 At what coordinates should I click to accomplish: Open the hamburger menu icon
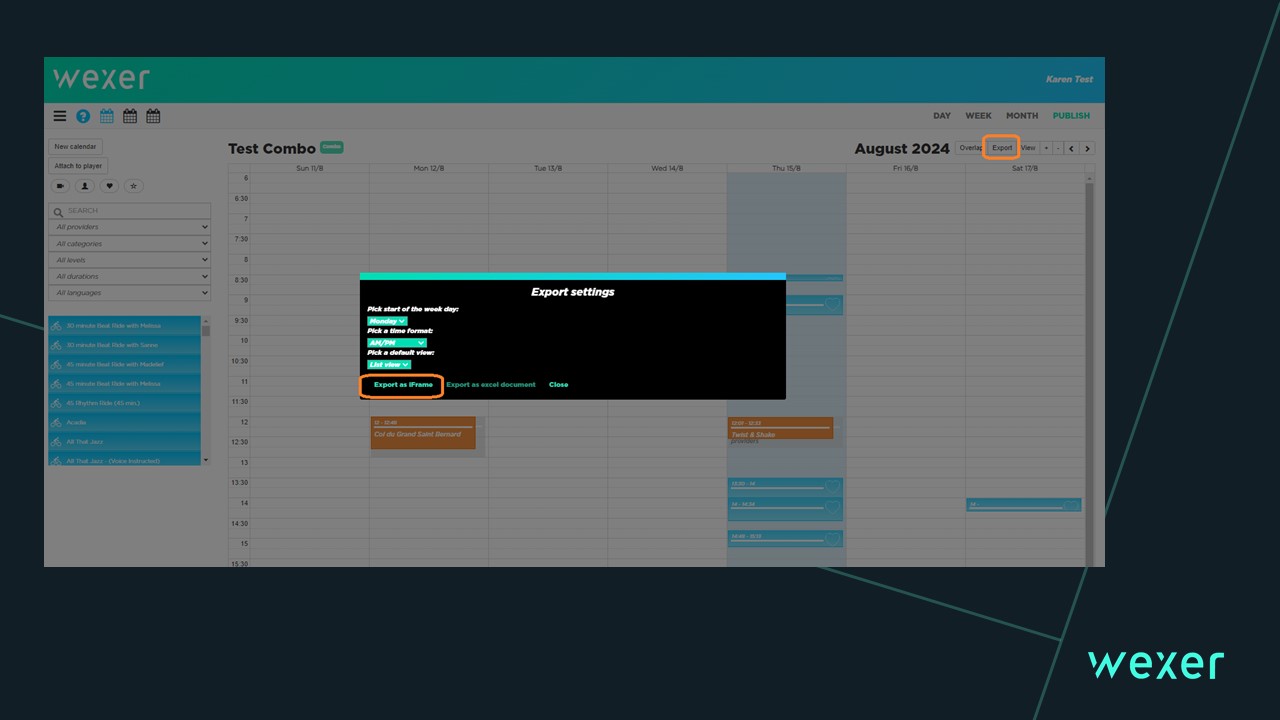coord(60,116)
